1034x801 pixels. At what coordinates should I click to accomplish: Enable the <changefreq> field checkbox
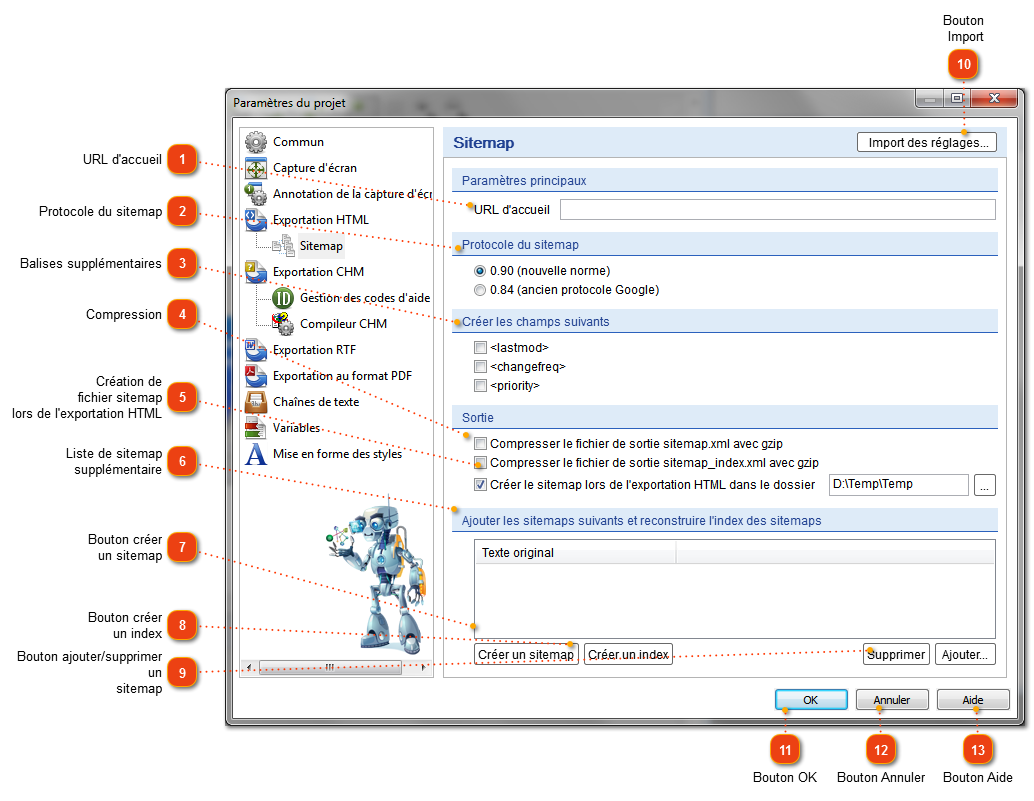(480, 367)
